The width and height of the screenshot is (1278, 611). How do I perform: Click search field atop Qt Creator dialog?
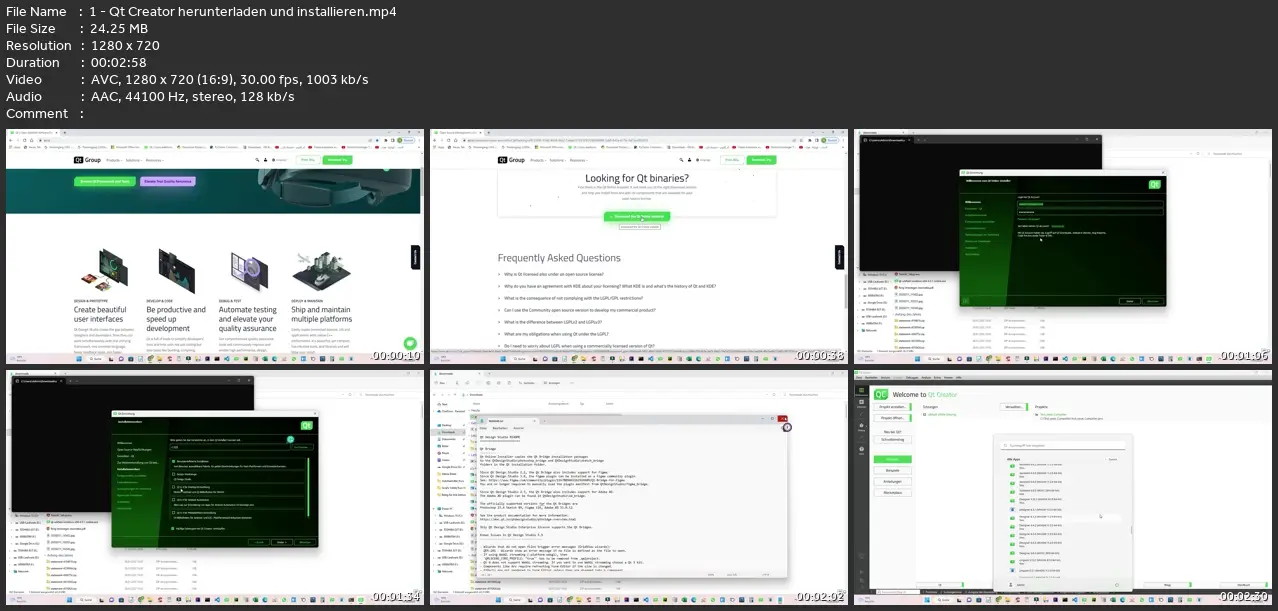click(x=1065, y=445)
